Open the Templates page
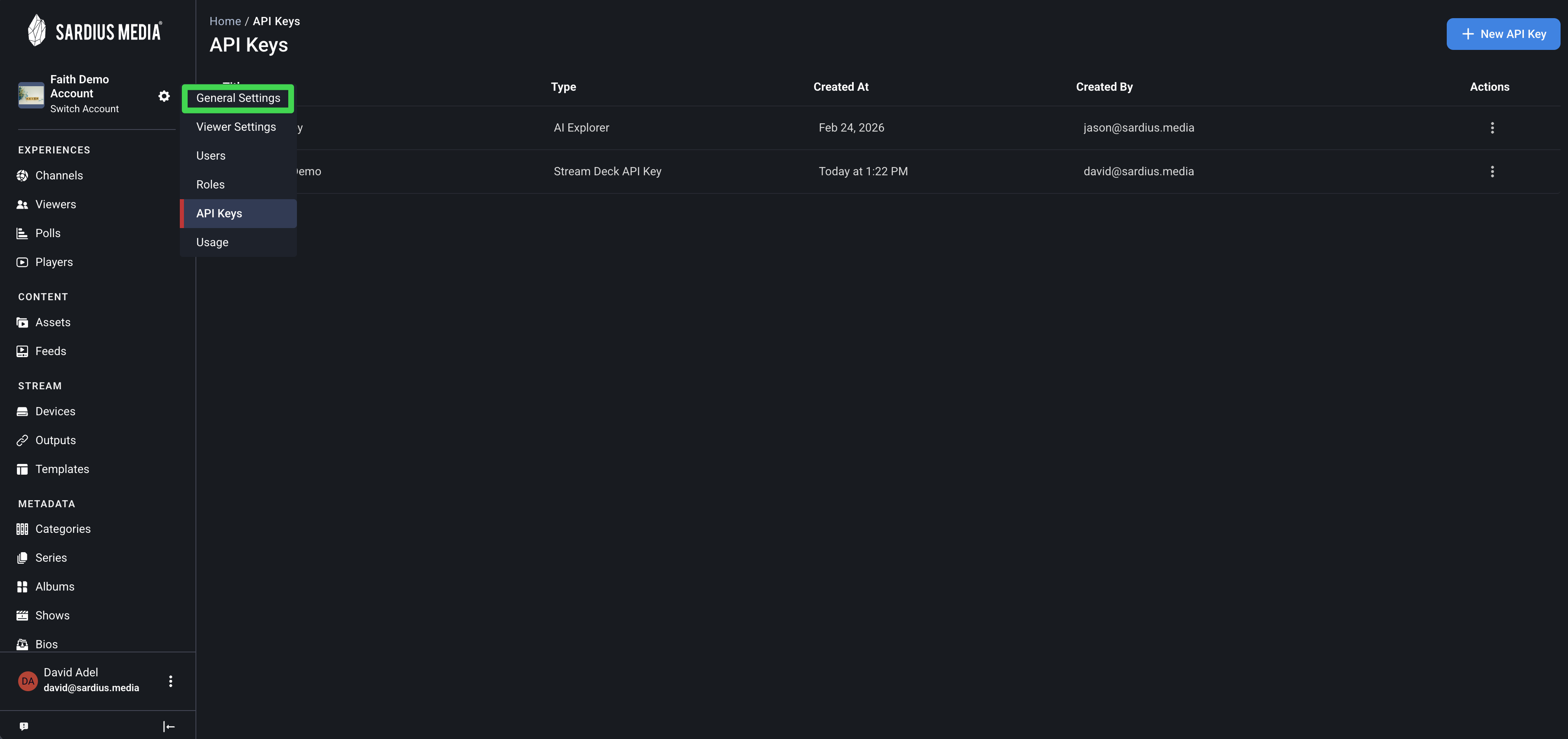The image size is (1568, 739). click(x=62, y=469)
